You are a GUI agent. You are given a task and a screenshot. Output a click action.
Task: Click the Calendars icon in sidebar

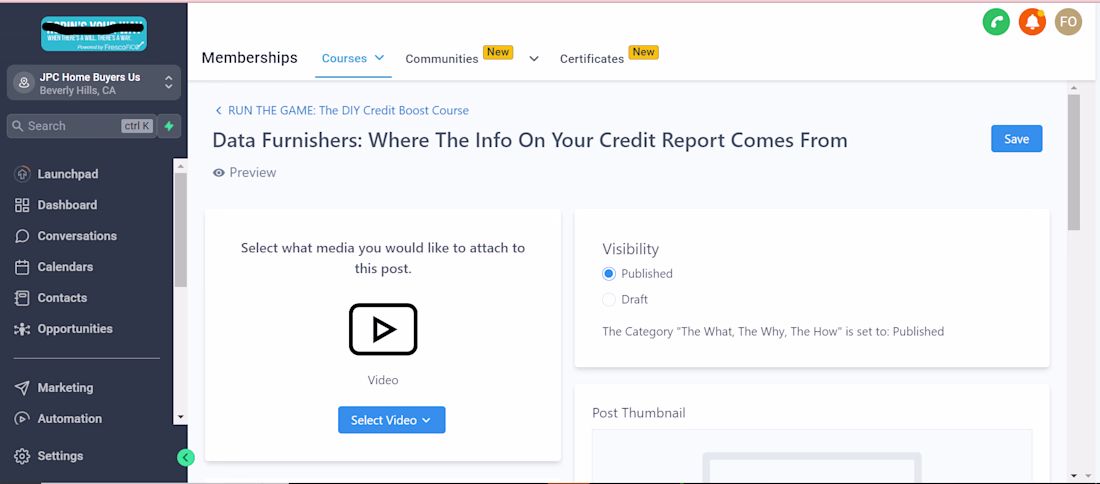pyautogui.click(x=22, y=267)
